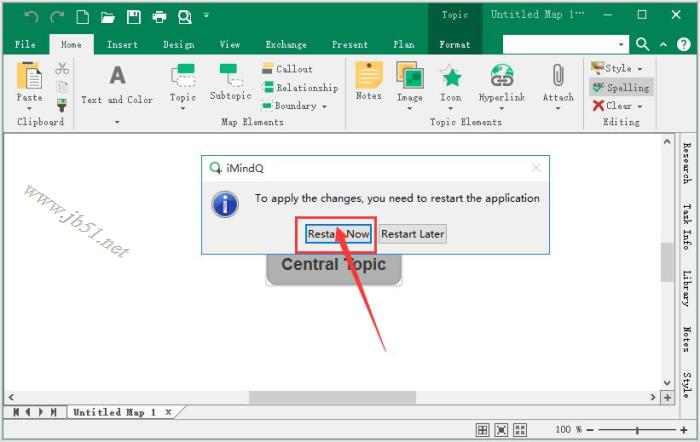
Task: Expand the Hyperlink dropdown arrow
Action: pyautogui.click(x=502, y=108)
